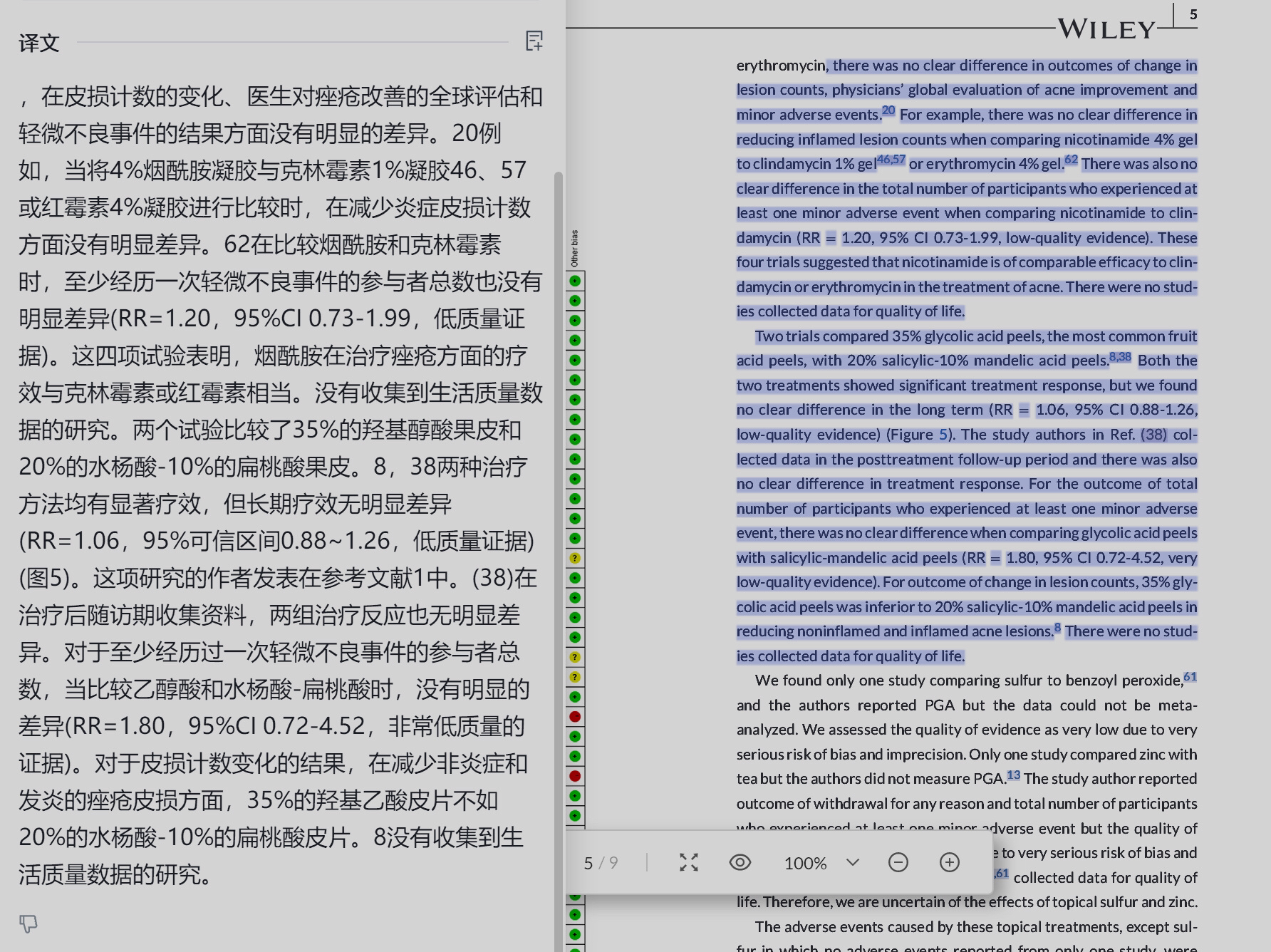1271x952 pixels.
Task: Click the add-to-notes icon beside 译文
Action: (534, 41)
